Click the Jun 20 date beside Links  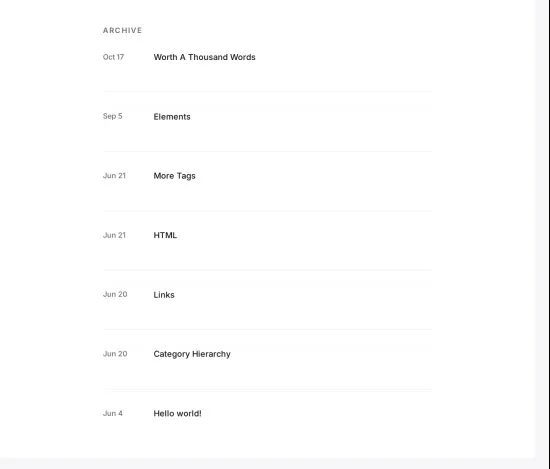pyautogui.click(x=115, y=295)
